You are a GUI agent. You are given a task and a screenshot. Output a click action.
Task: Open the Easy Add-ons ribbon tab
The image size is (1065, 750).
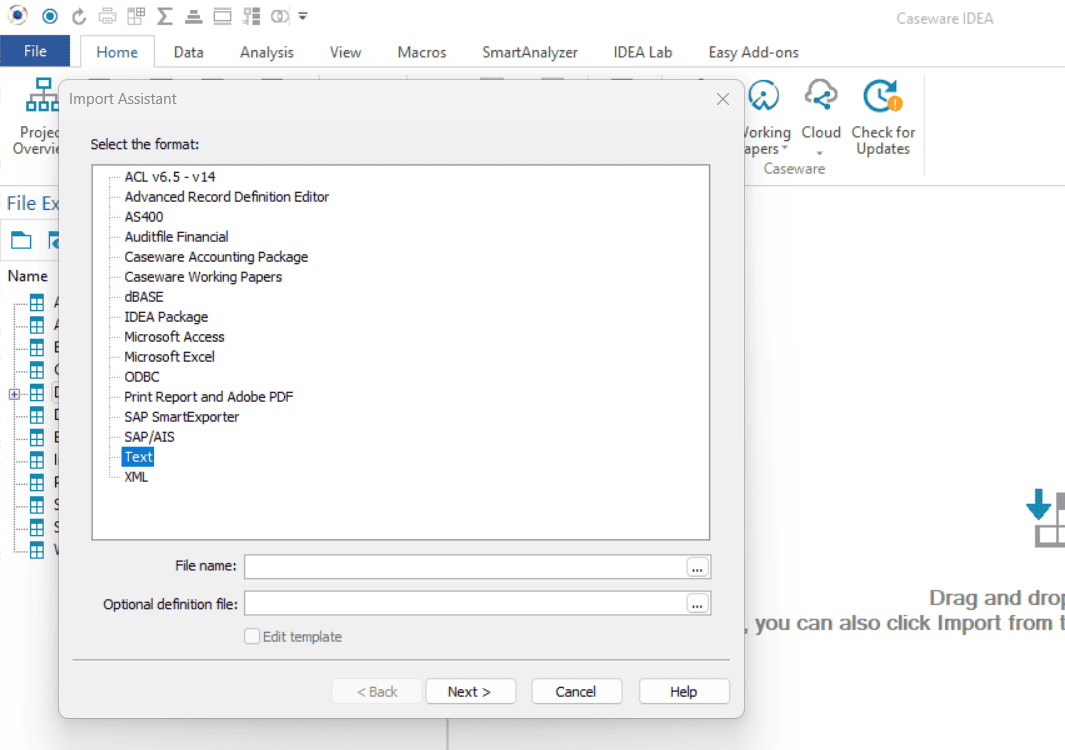[753, 52]
